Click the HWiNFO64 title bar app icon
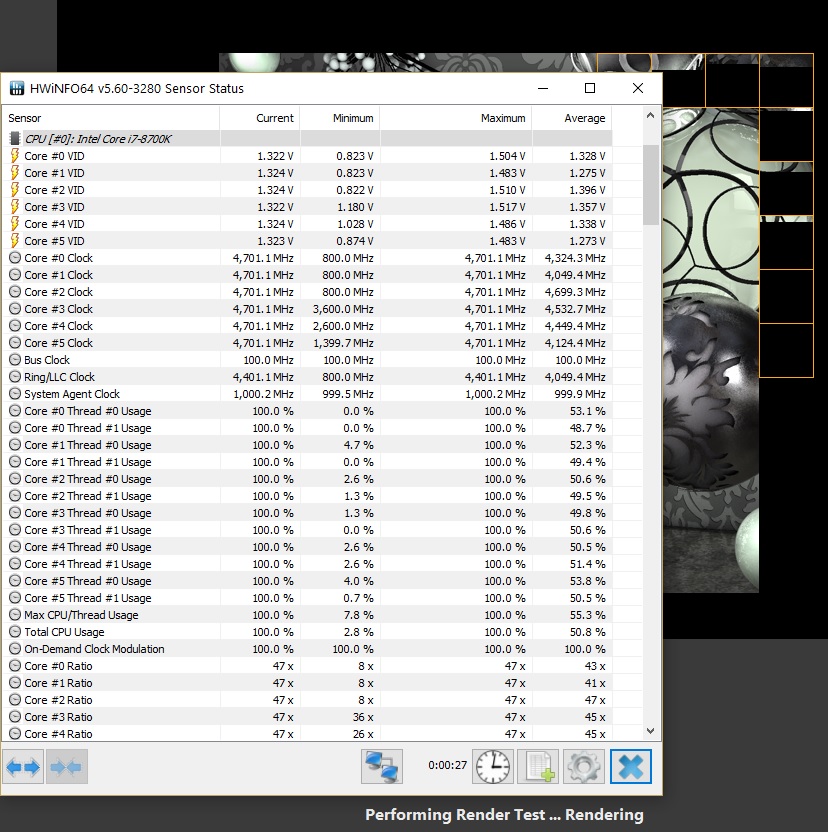This screenshot has width=828, height=832. pos(17,88)
